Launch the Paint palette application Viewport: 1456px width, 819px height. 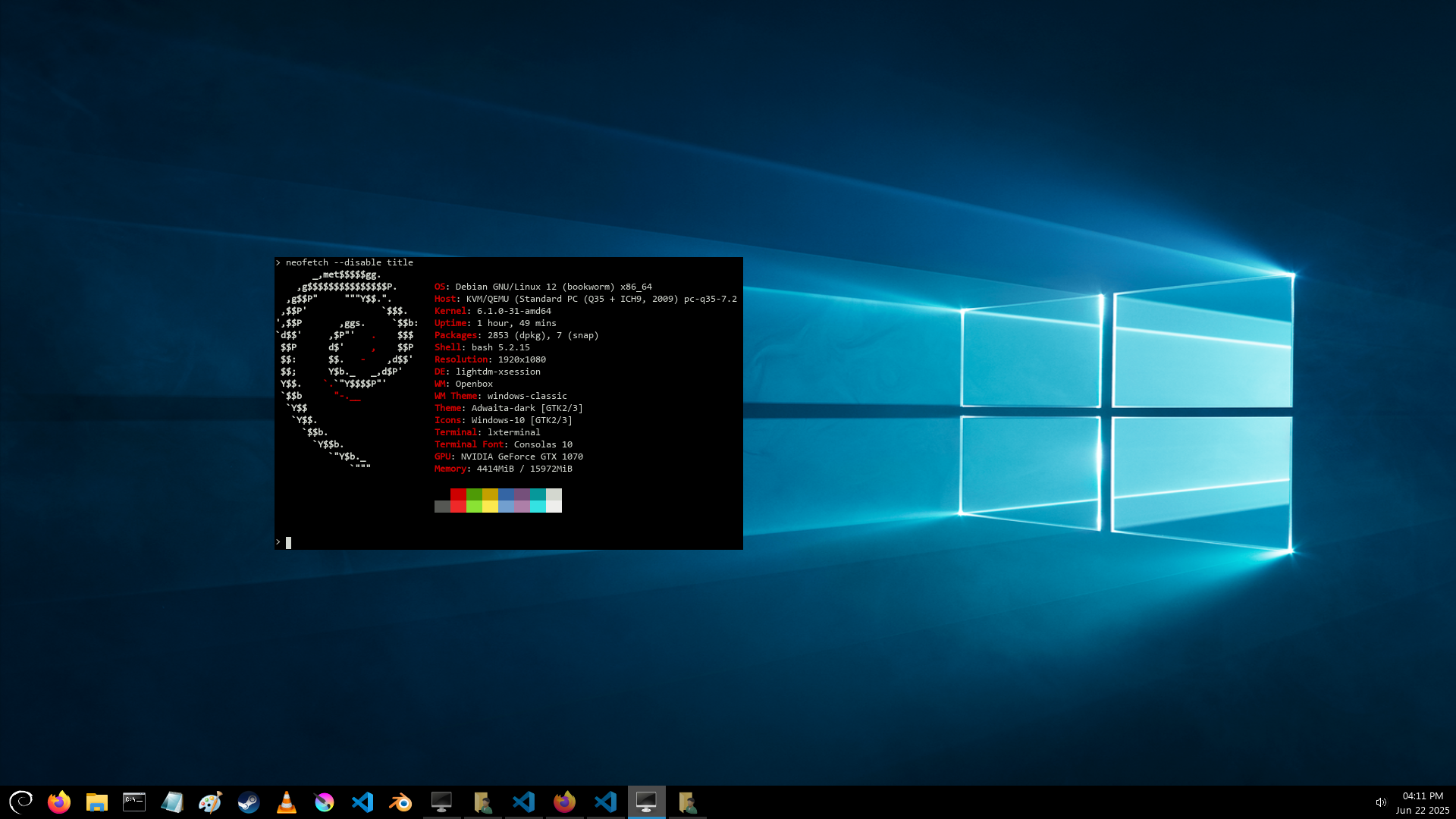210,802
